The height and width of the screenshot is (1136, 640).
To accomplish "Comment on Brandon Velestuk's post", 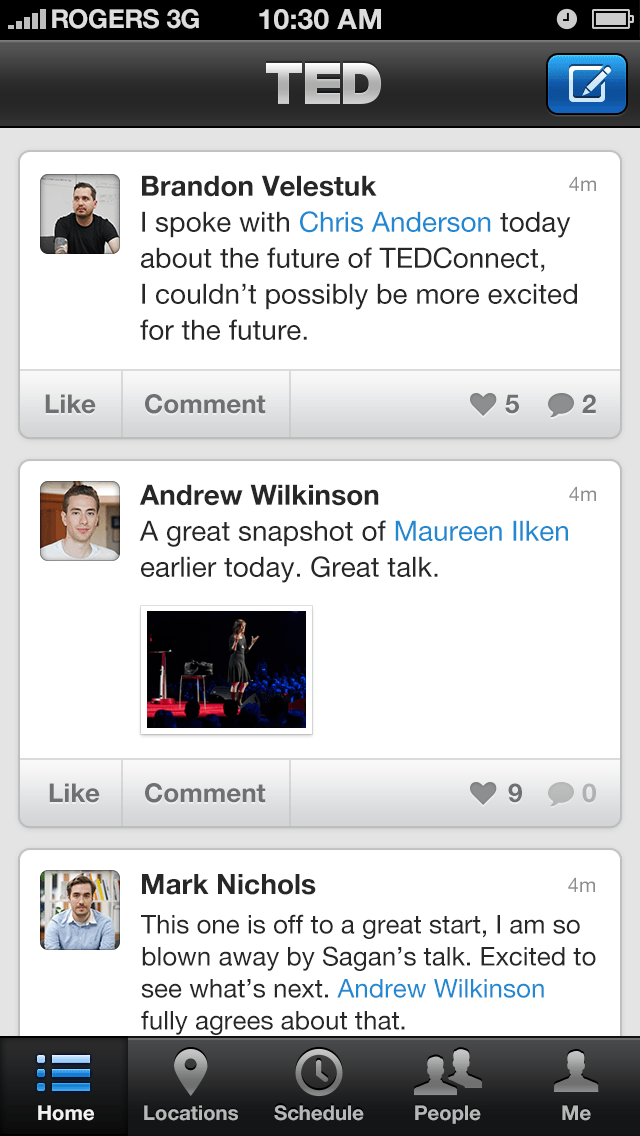I will [205, 404].
